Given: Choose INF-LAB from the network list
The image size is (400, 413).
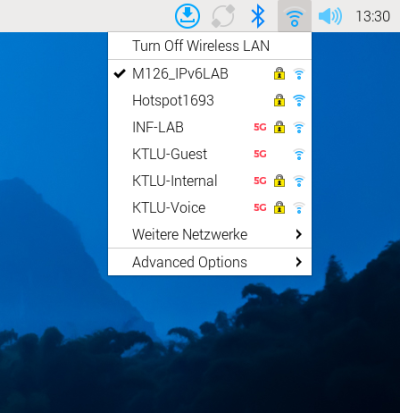Looking at the screenshot, I should (210, 127).
